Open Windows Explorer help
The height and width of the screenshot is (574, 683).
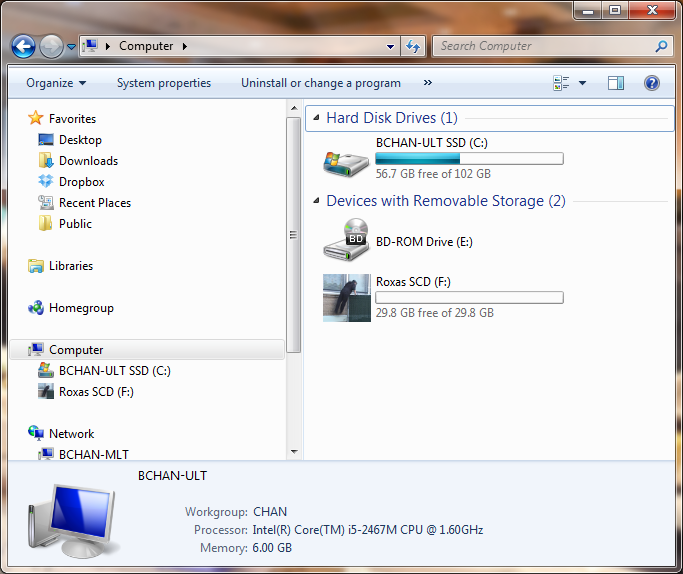(652, 83)
